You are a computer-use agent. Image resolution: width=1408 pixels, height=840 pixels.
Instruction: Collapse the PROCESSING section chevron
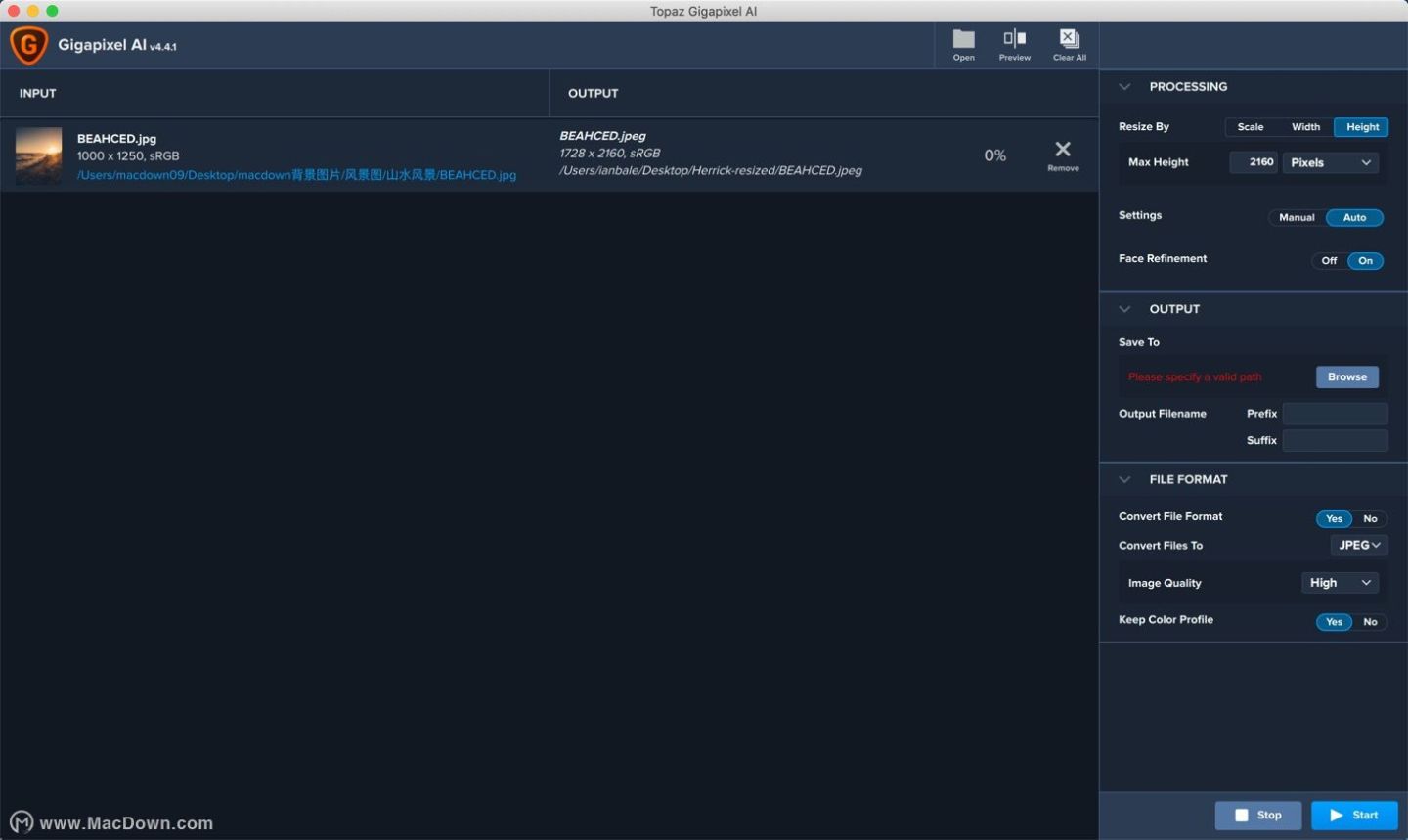point(1124,87)
